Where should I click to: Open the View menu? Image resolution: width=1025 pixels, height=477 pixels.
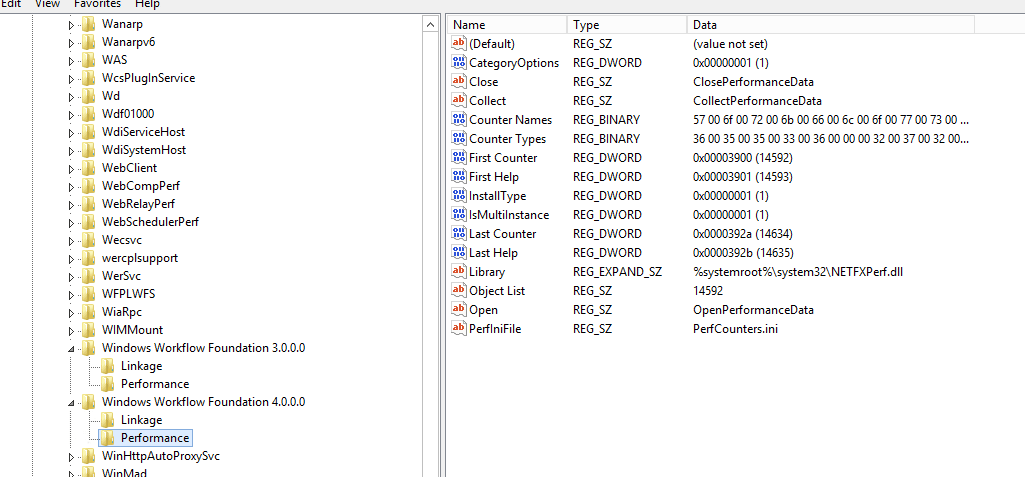pyautogui.click(x=47, y=4)
